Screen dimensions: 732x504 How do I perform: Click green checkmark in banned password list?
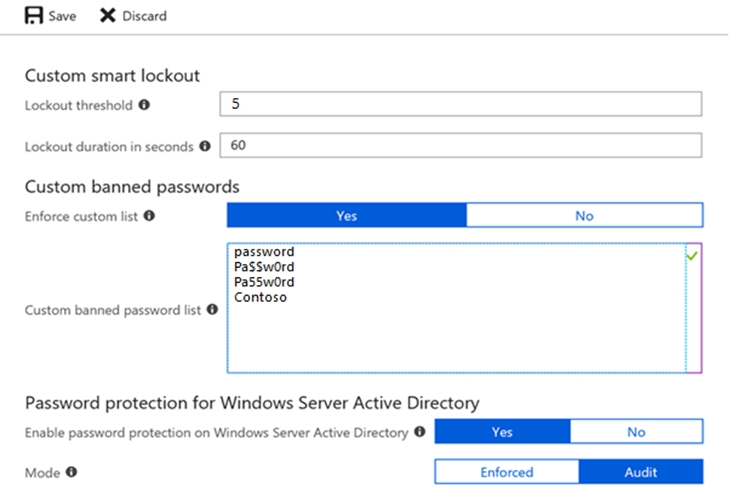point(692,257)
